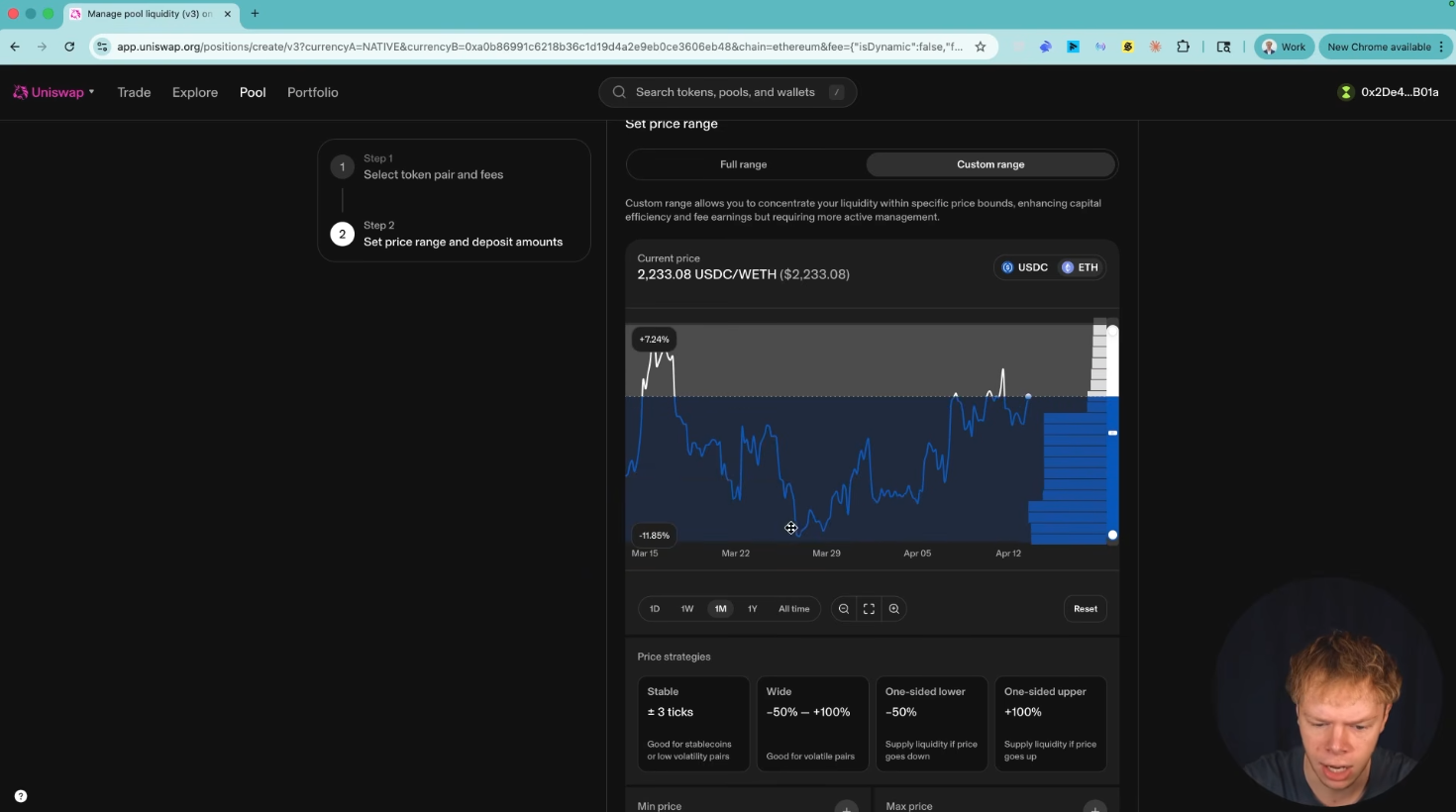The width and height of the screenshot is (1456, 812).
Task: Reset the price range chart
Action: tap(1086, 609)
